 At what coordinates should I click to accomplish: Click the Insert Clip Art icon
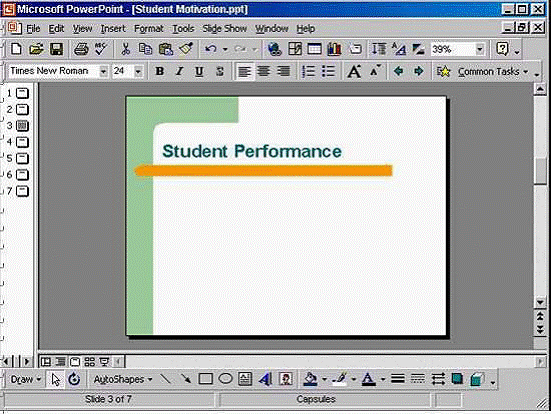[286, 379]
